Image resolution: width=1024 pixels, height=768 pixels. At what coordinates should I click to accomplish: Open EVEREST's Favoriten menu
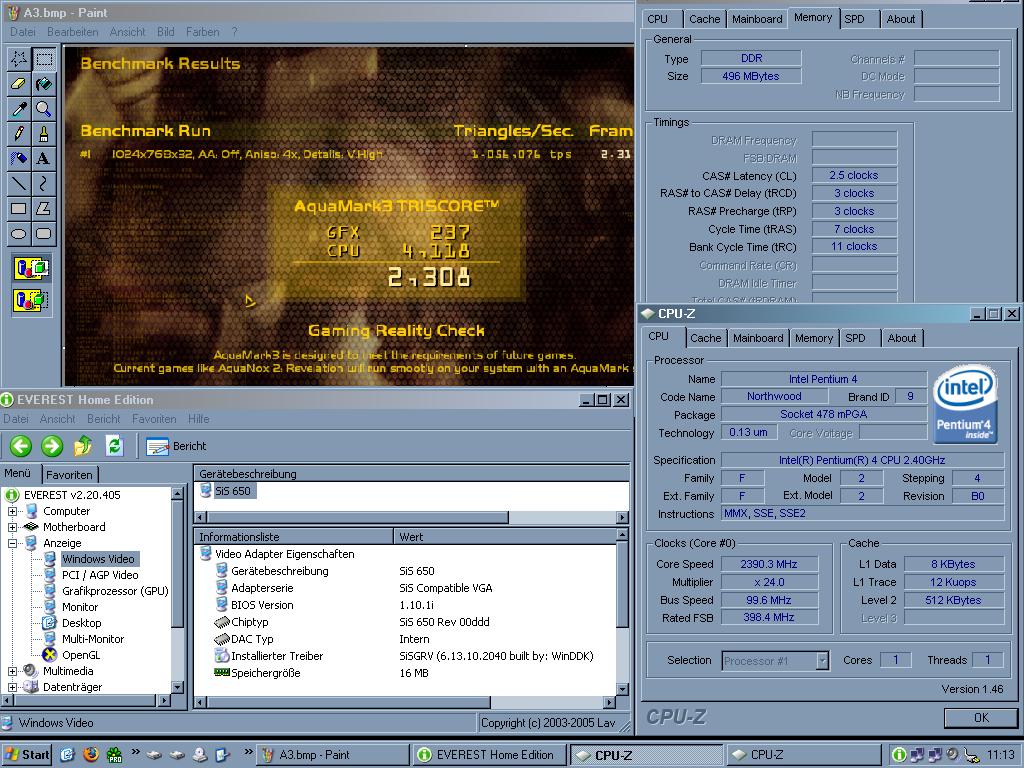point(154,419)
